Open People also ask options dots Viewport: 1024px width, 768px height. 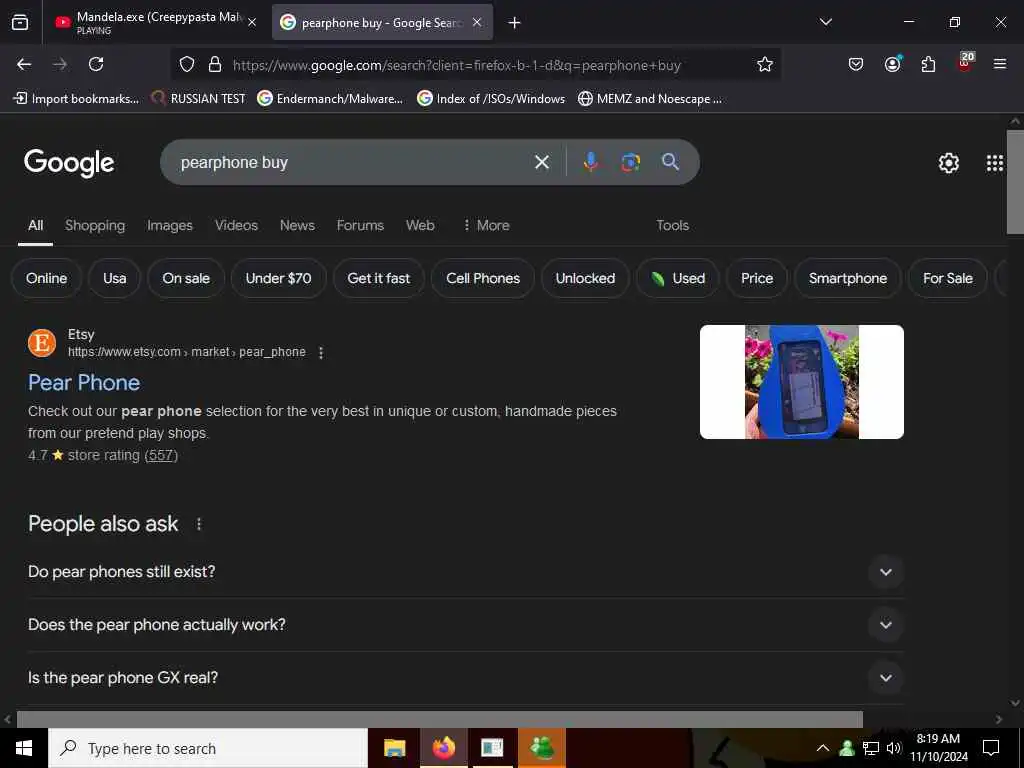coord(199,524)
